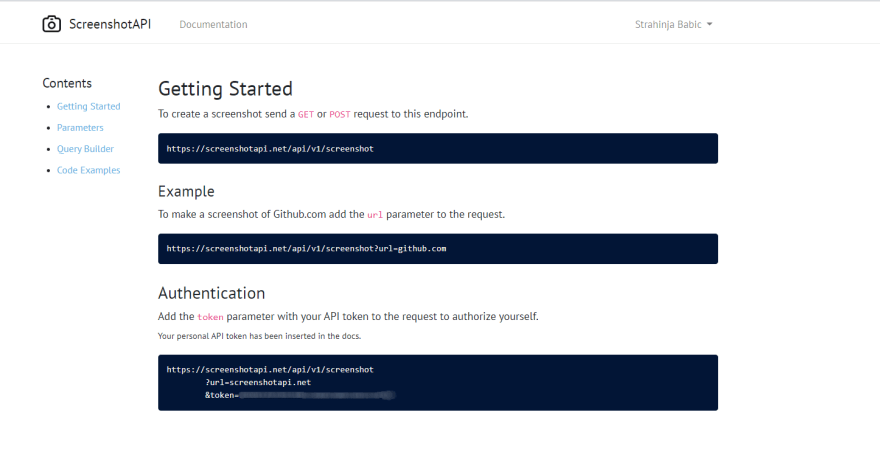Image resolution: width=880 pixels, height=449 pixels.
Task: Click the ?url=screenshotapi.net code line
Action: click(258, 382)
